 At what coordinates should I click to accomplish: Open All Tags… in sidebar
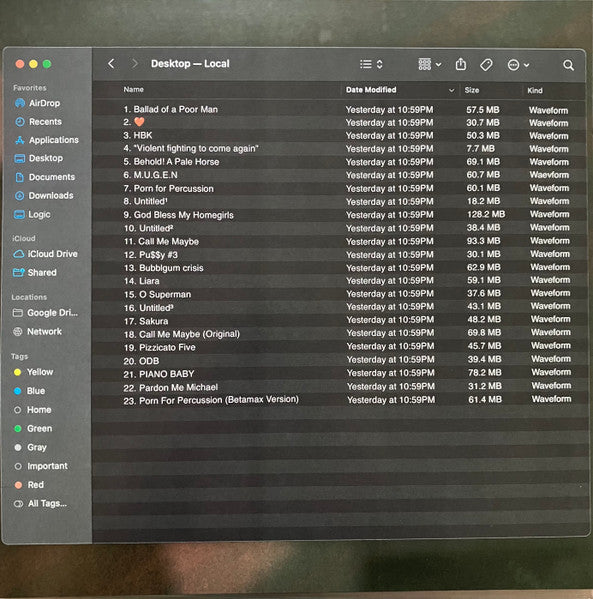40,503
